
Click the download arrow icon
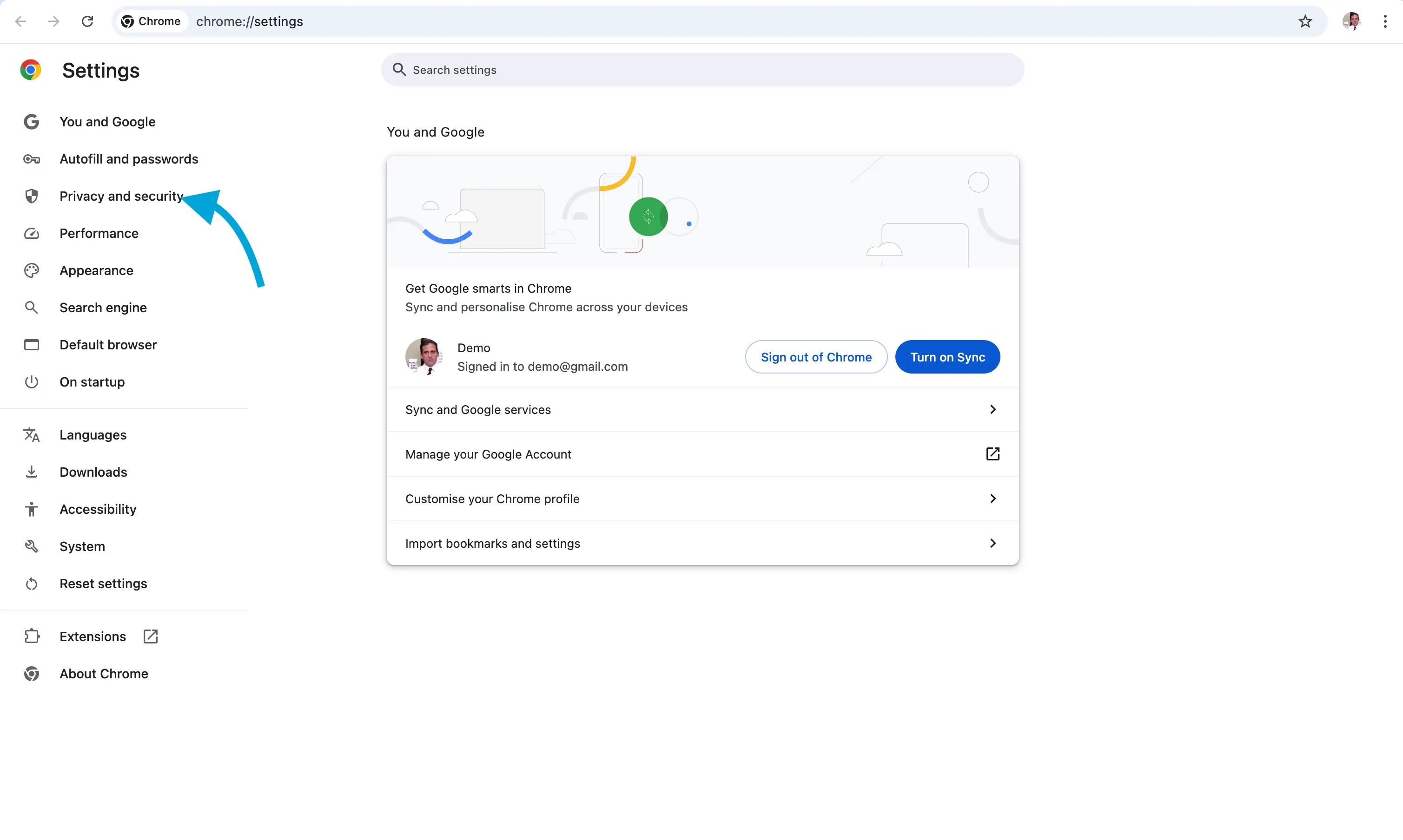[x=32, y=472]
